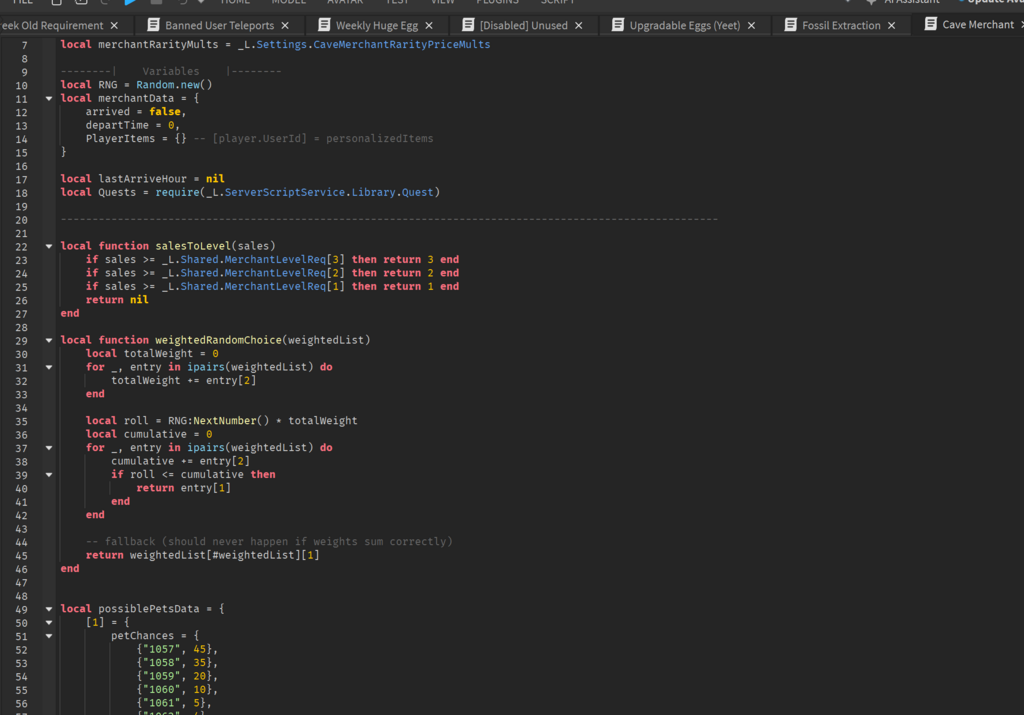Click the Upgradable Eggs (Yeet) script icon
Image resolution: width=1024 pixels, height=715 pixels.
617,25
